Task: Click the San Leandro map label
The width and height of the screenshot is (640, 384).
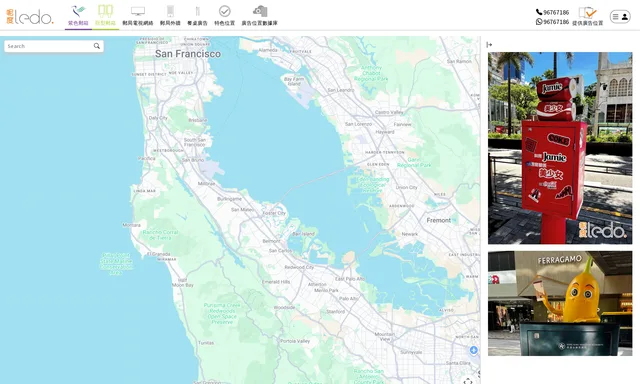Action: pyautogui.click(x=341, y=90)
